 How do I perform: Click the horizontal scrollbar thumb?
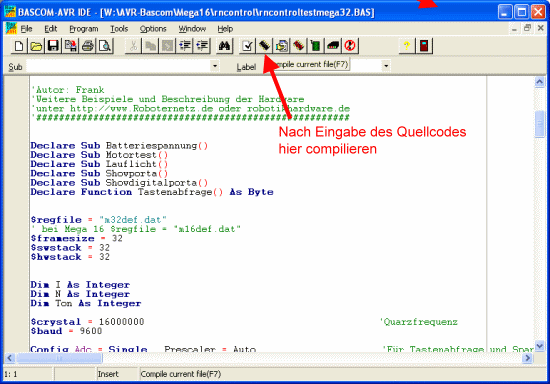(x=59, y=358)
